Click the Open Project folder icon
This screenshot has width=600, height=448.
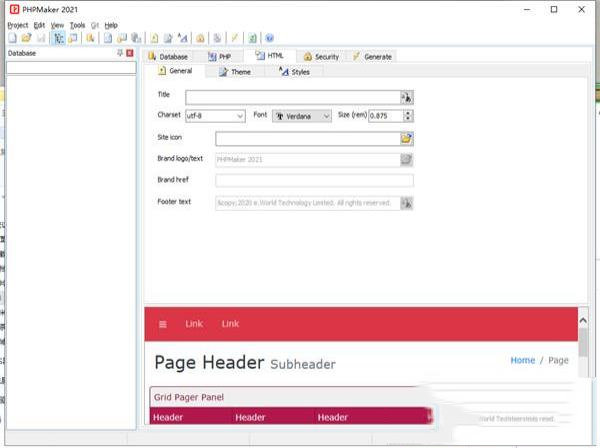pos(25,38)
